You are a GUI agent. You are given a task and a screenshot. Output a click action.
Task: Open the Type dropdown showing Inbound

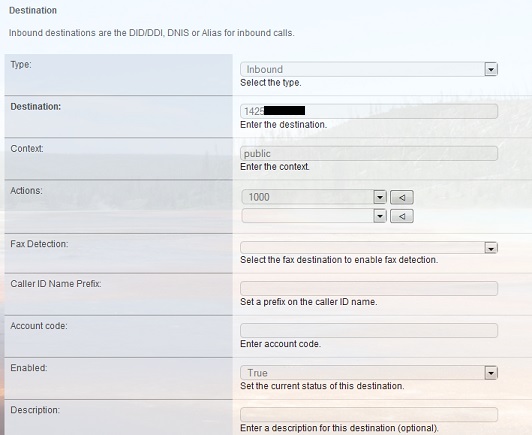pos(369,69)
